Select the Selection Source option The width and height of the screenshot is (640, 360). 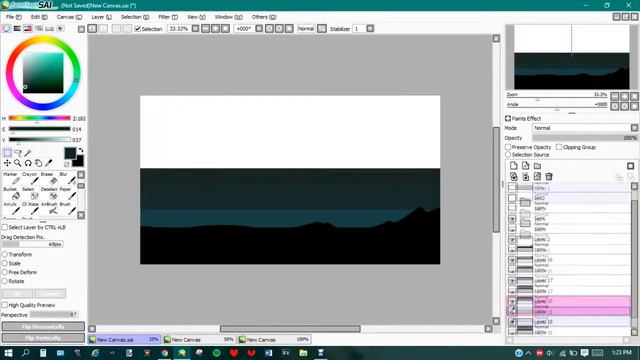[x=508, y=155]
